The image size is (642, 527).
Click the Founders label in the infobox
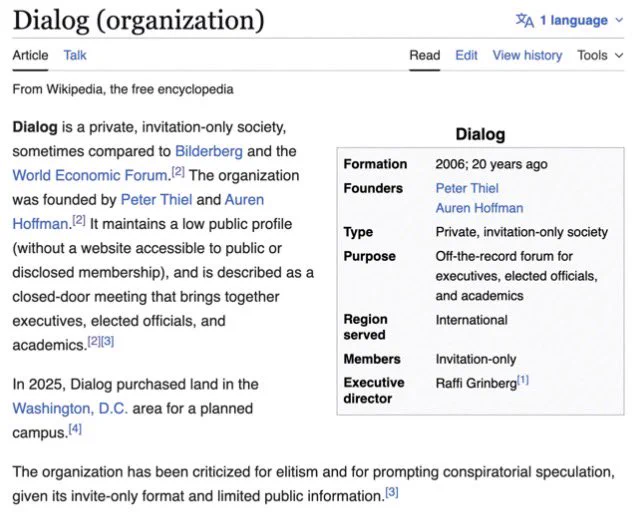(373, 188)
